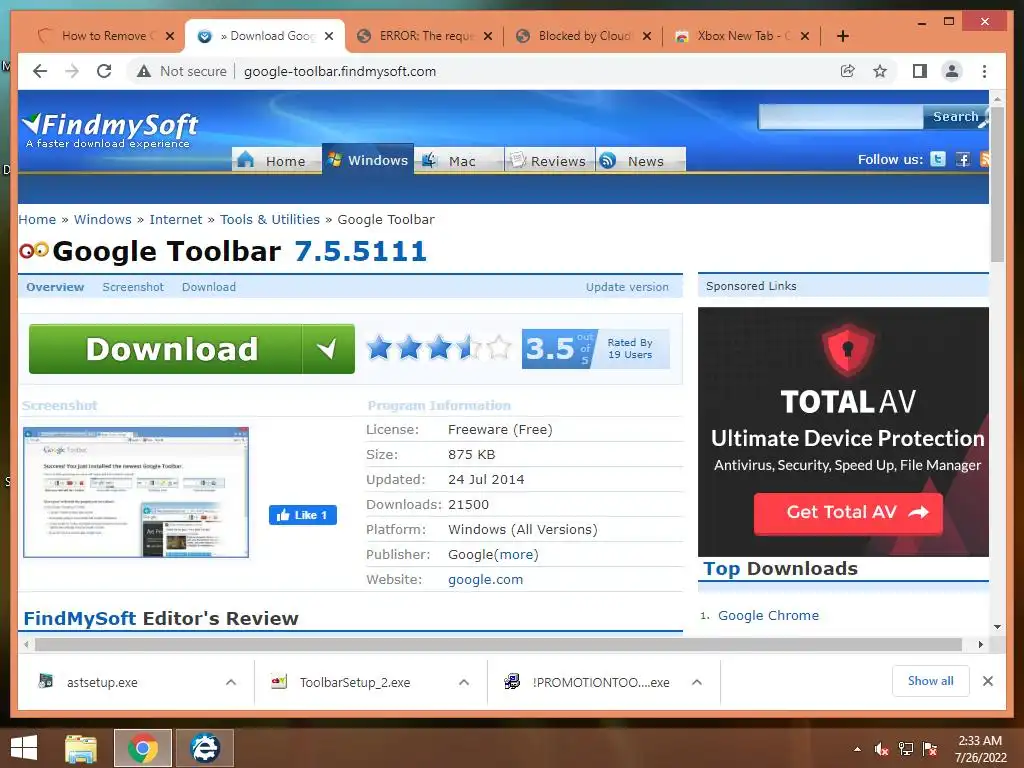Image resolution: width=1024 pixels, height=768 pixels.
Task: Click the Facebook Like button
Action: [x=302, y=515]
